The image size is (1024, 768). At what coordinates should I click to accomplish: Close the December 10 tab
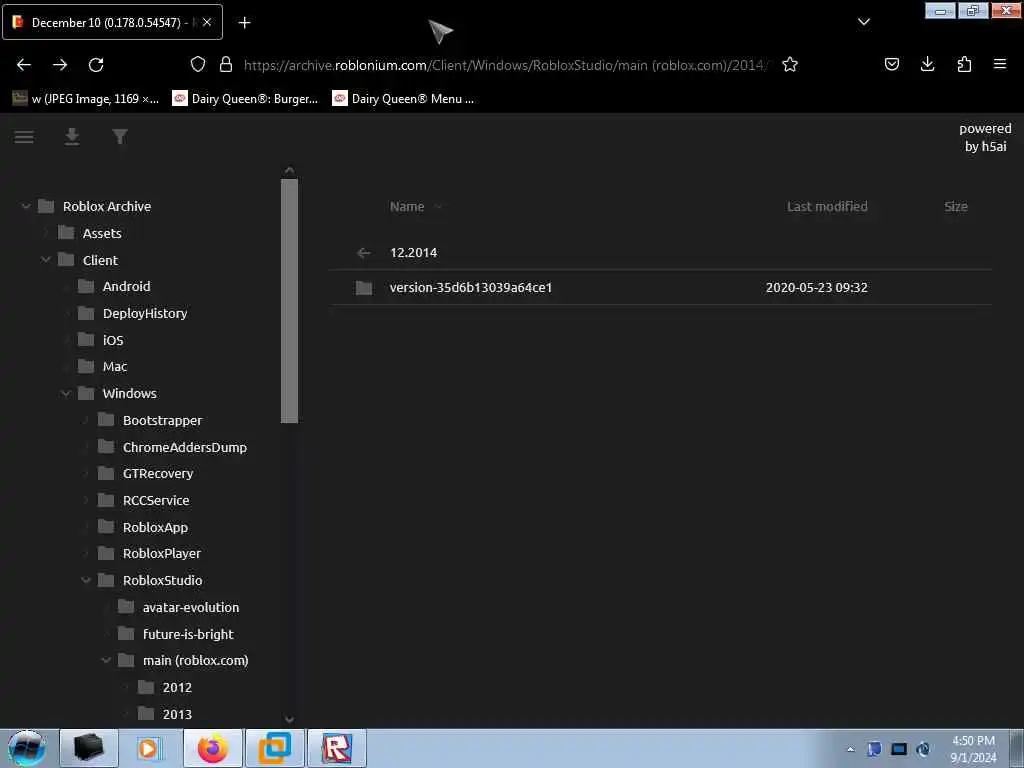coord(207,22)
